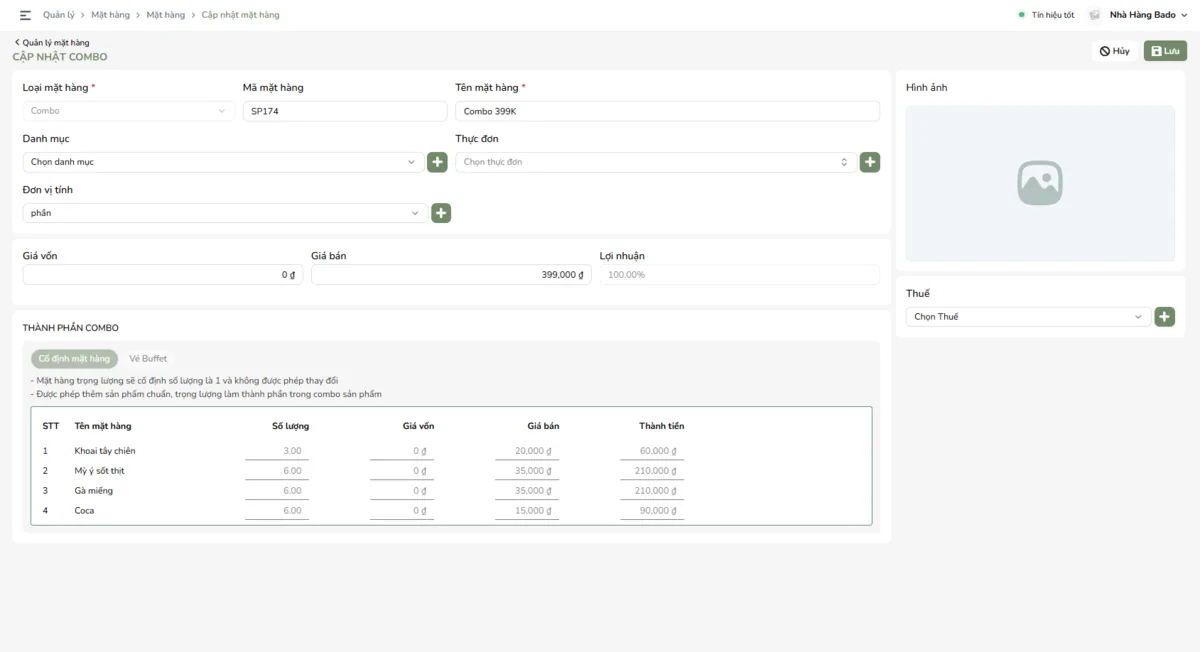1200x652 pixels.
Task: Click the Mã mặt hàng field SP174
Action: [x=345, y=111]
